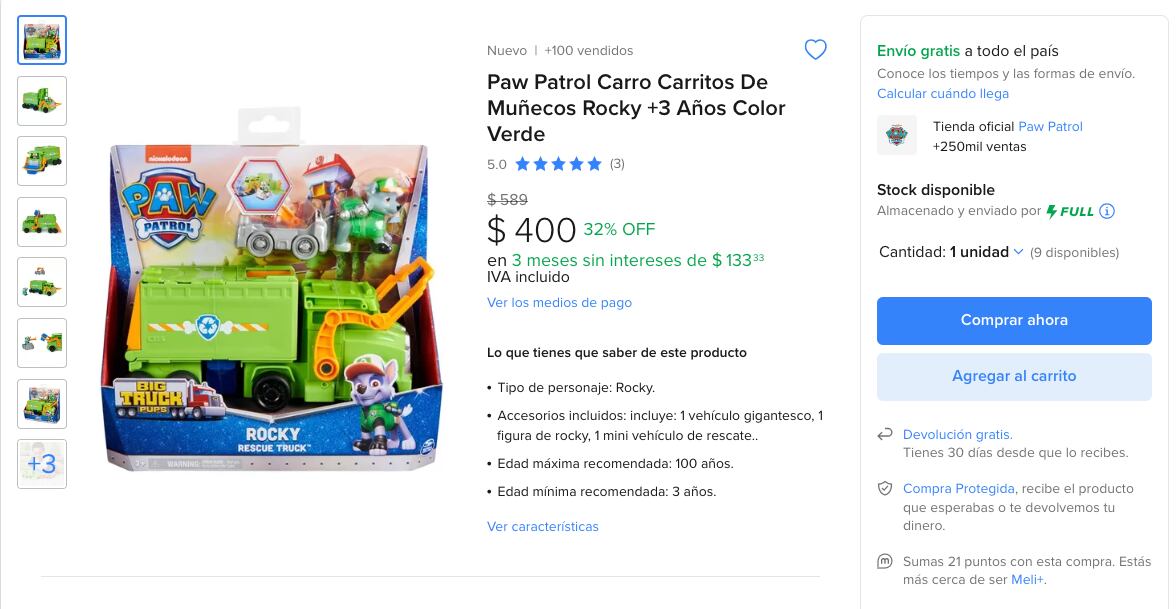Image resolution: width=1176 pixels, height=609 pixels.
Task: Click the Meli+ points icon
Action: click(886, 563)
